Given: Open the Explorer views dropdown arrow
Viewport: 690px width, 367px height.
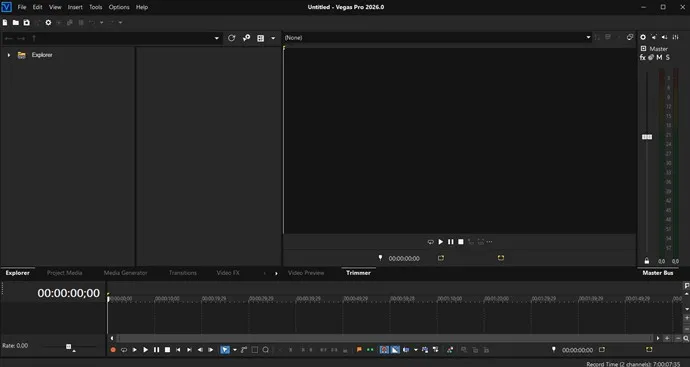Looking at the screenshot, I should 273,38.
